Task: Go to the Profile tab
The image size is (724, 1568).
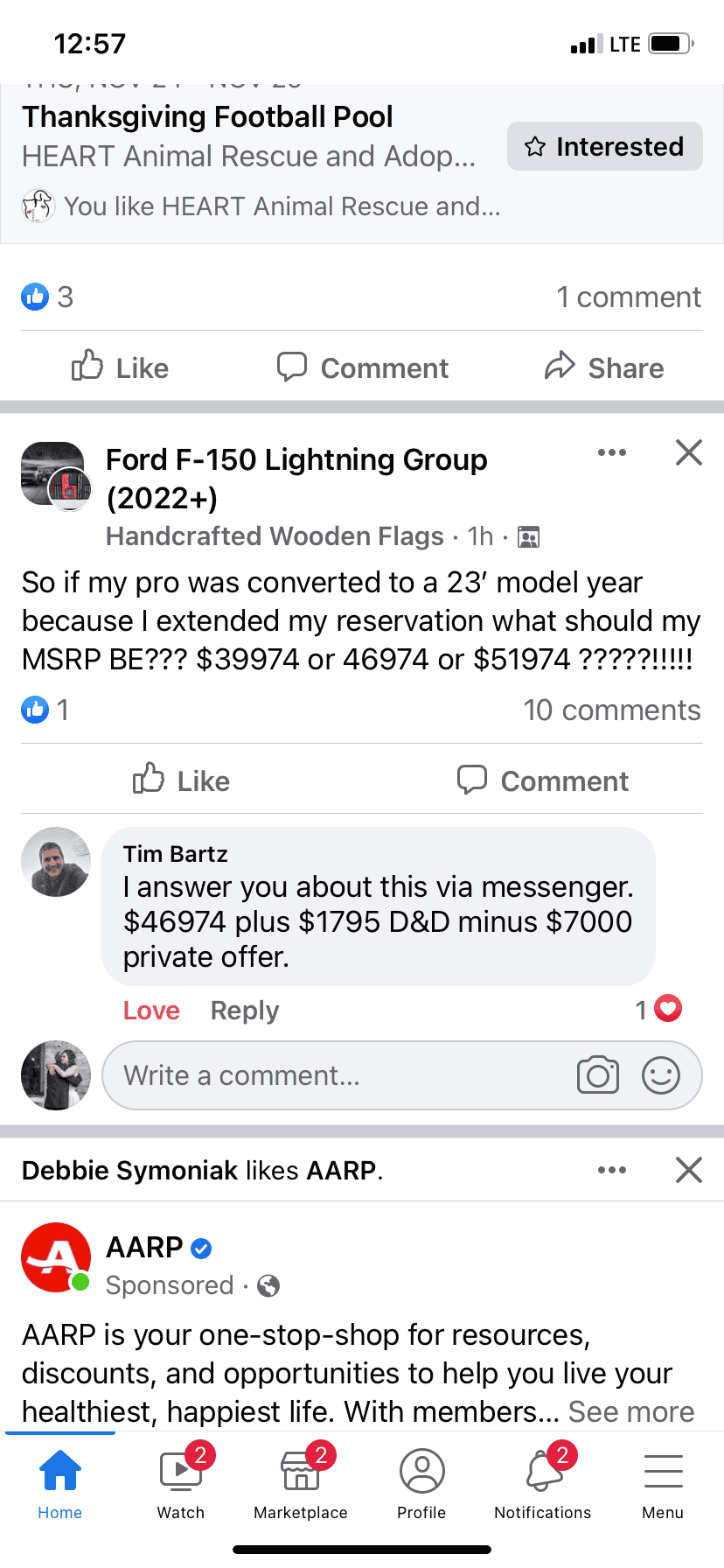Action: [x=421, y=1480]
